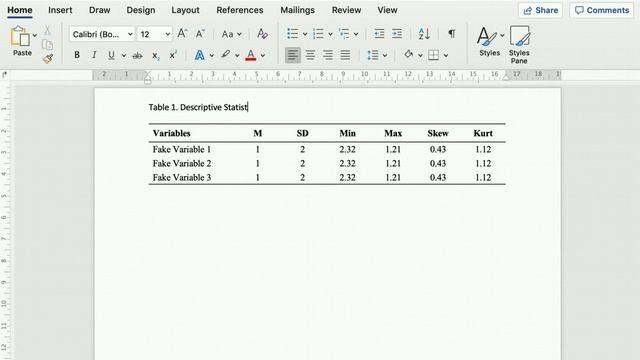Click the Copy icon

point(47,44)
